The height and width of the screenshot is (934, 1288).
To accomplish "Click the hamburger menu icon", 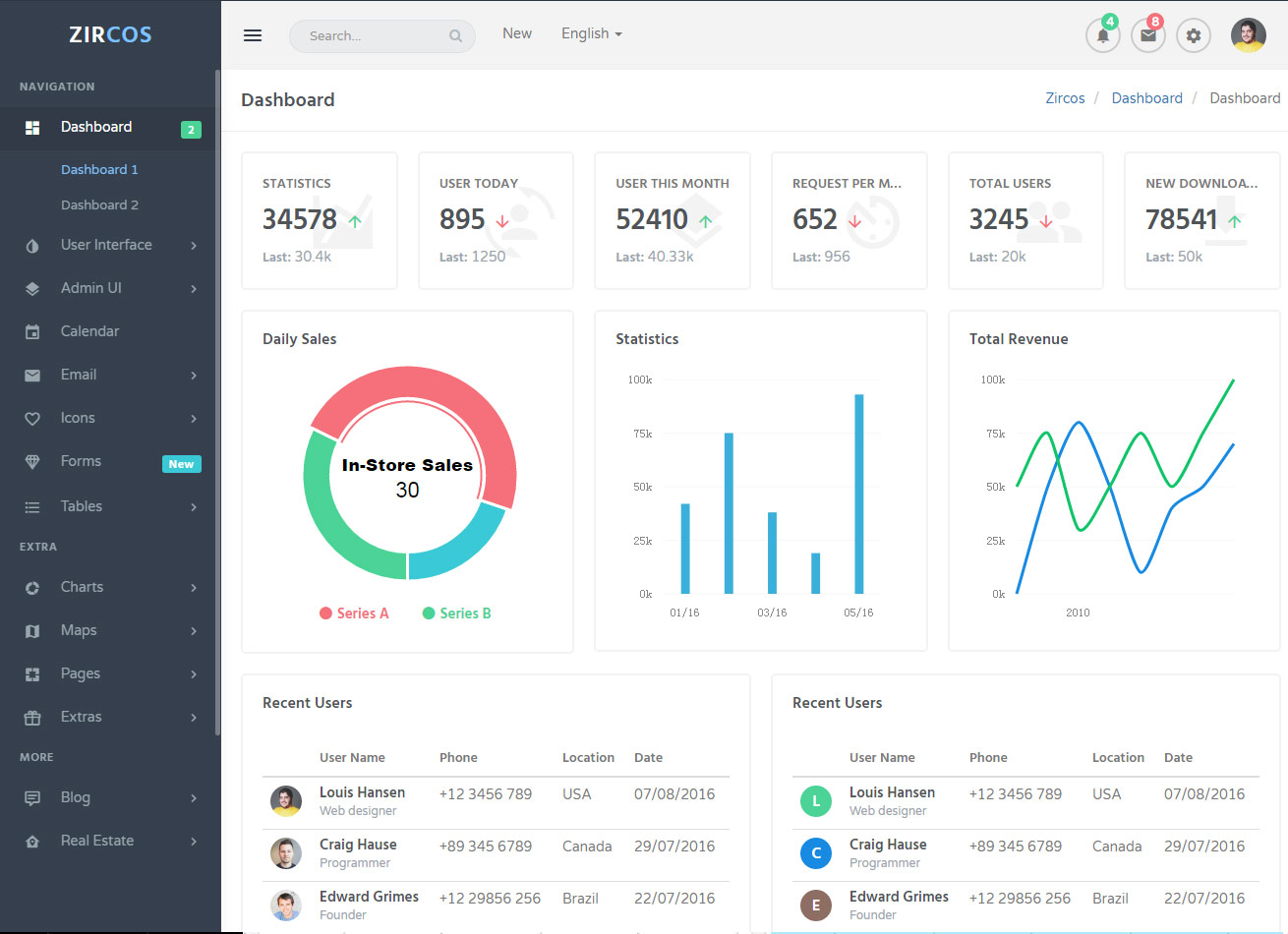I will (253, 35).
